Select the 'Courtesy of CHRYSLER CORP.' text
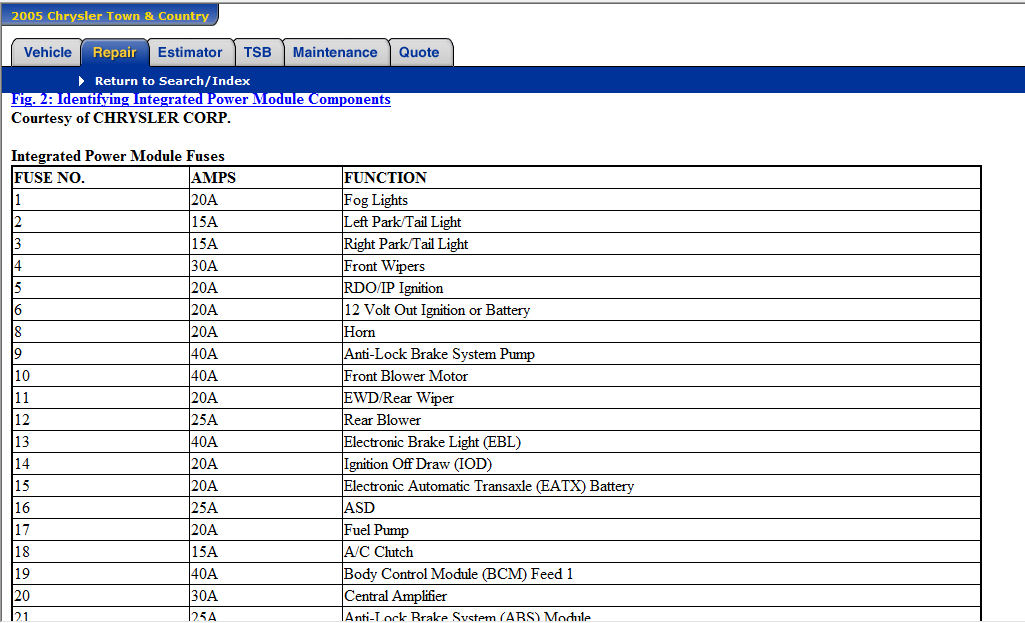Viewport: 1025px width, 623px height. tap(121, 118)
